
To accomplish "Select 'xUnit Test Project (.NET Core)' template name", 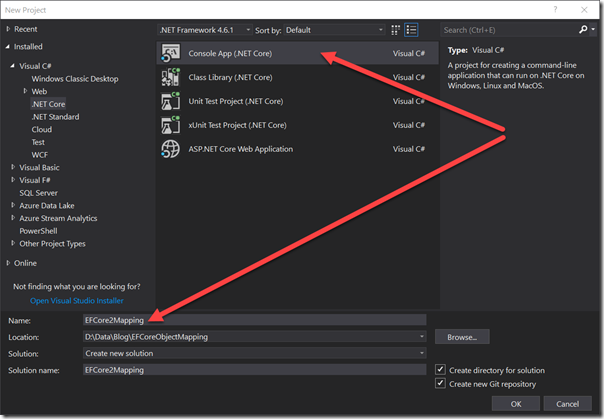I will (237, 125).
